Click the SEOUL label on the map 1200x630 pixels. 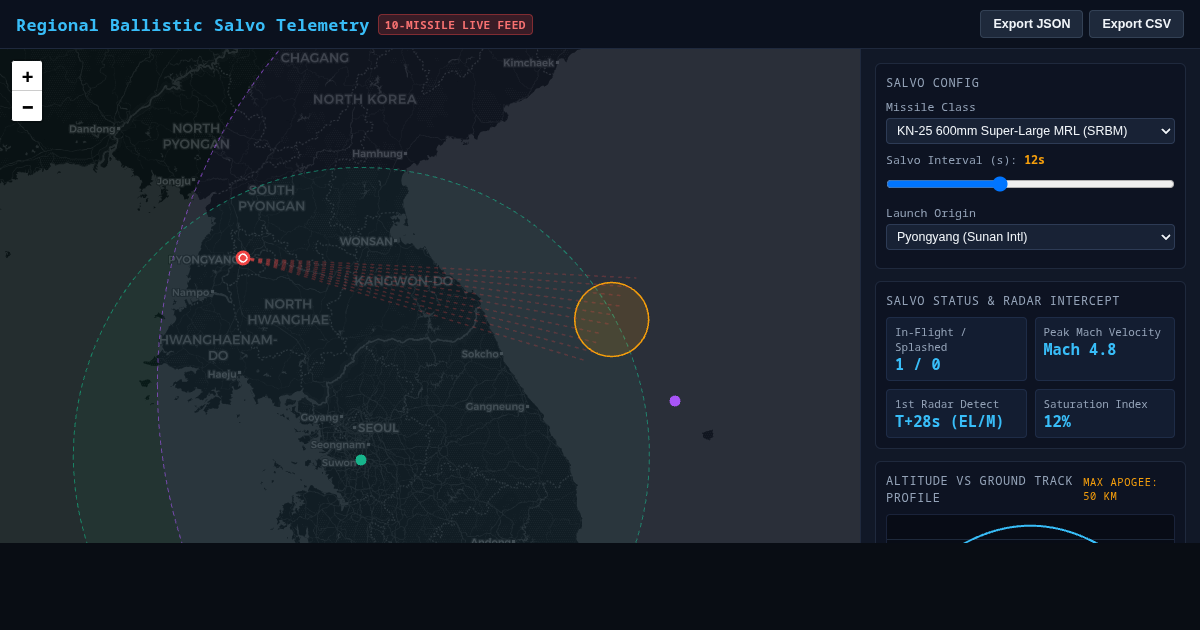pyautogui.click(x=378, y=428)
